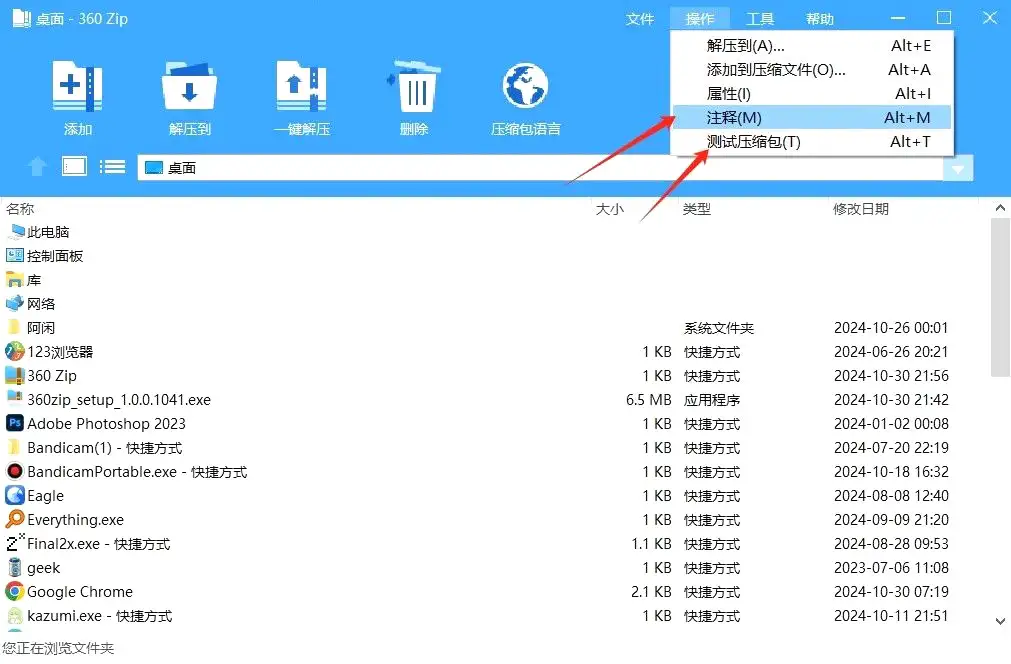1011x664 pixels.
Task: Click the 添加 (Add) toolbar icon
Action: (77, 88)
